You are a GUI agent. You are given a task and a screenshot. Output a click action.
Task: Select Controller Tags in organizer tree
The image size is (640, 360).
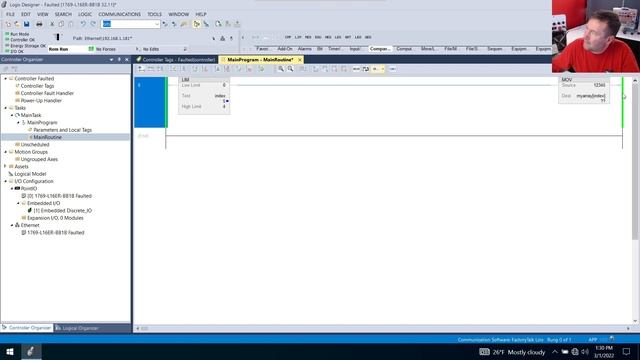(37, 86)
